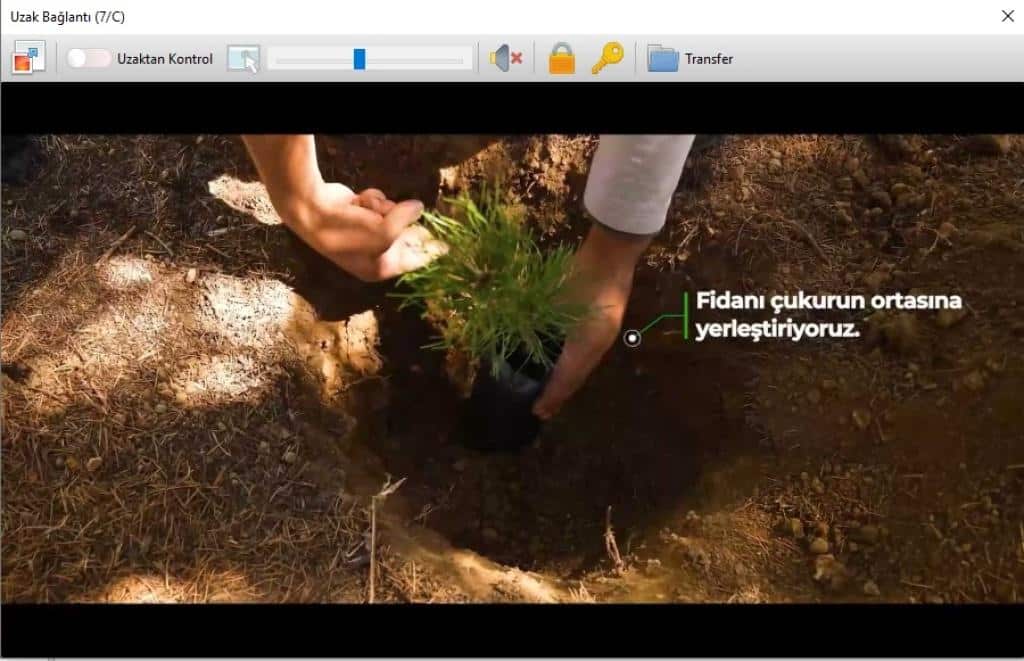
Task: Click the Uzaktan Kontrol text label
Action: (165, 59)
